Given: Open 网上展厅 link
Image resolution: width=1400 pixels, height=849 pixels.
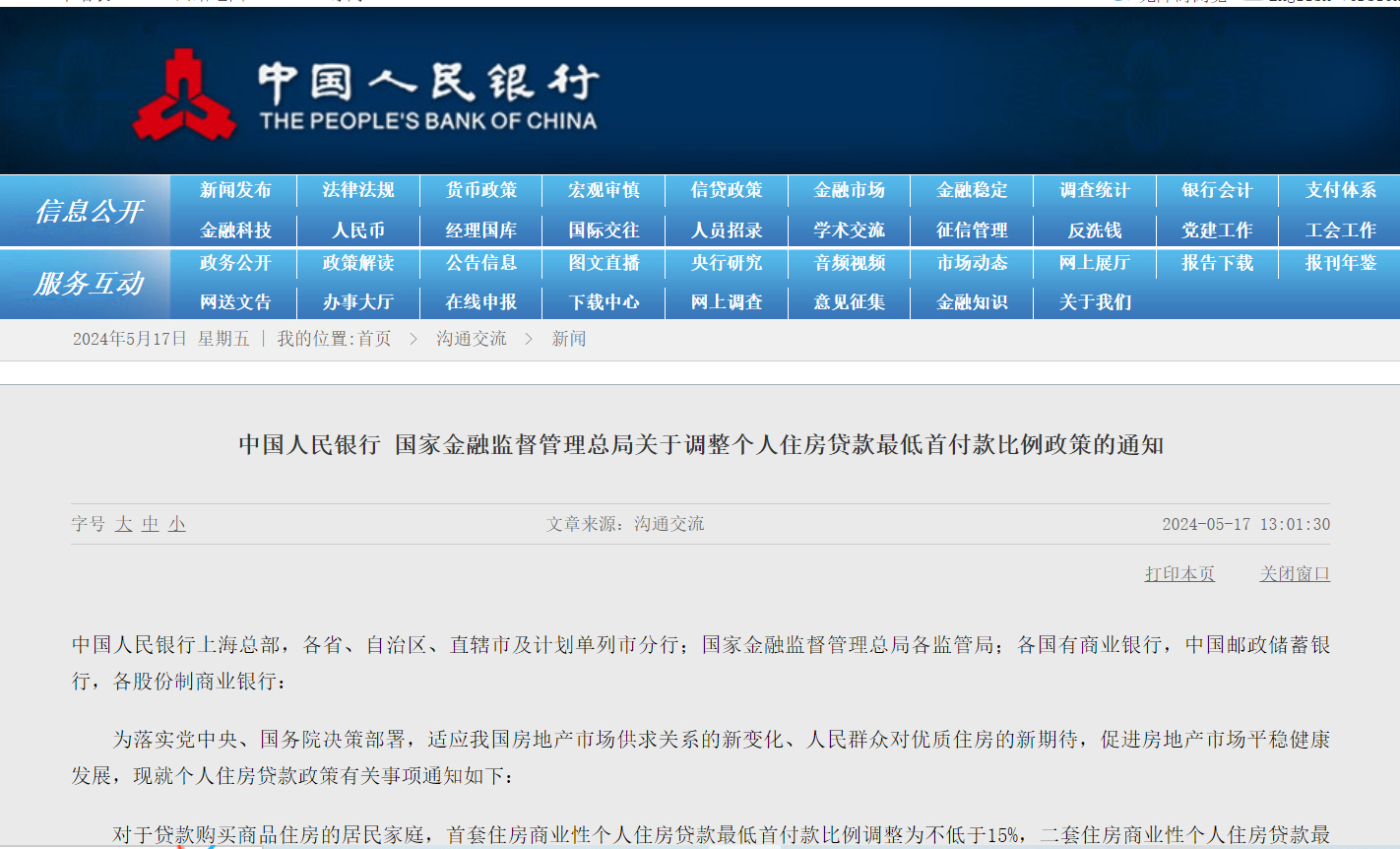Looking at the screenshot, I should [x=1095, y=263].
